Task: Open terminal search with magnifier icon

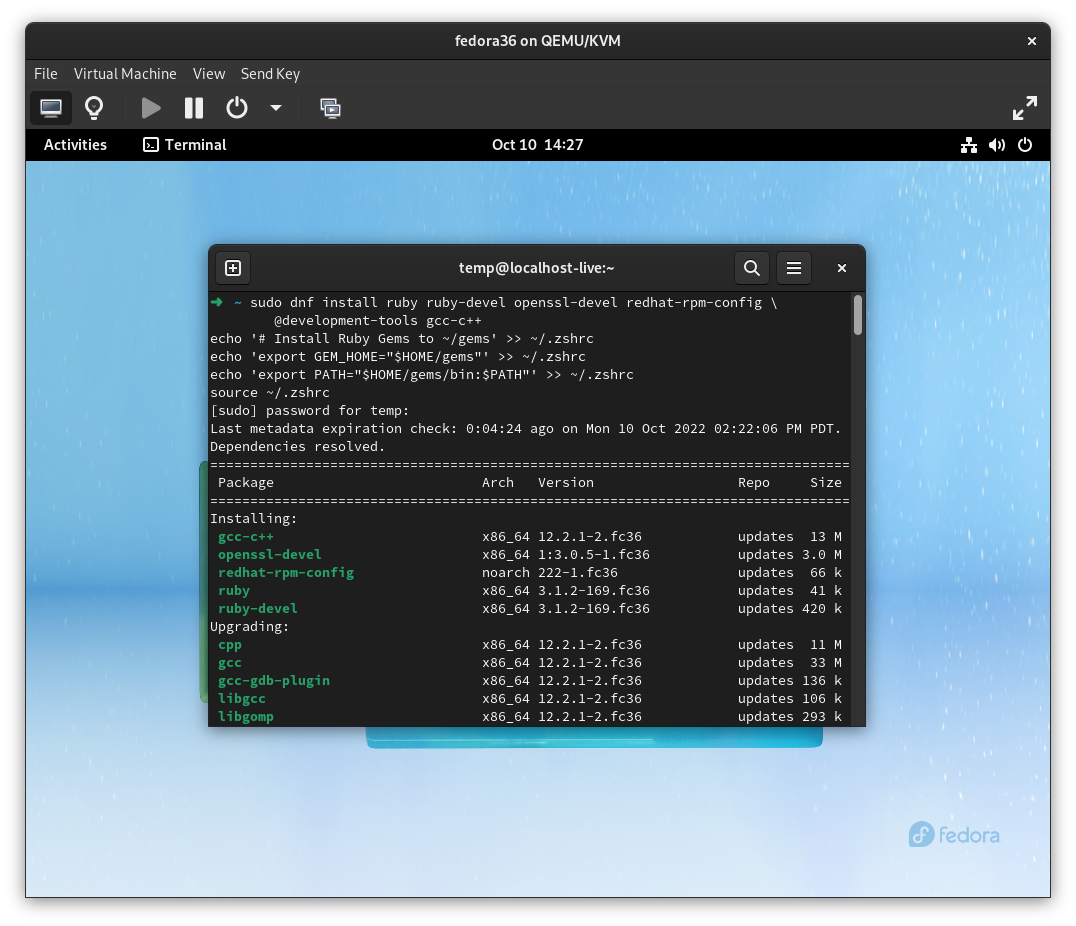Action: (751, 268)
